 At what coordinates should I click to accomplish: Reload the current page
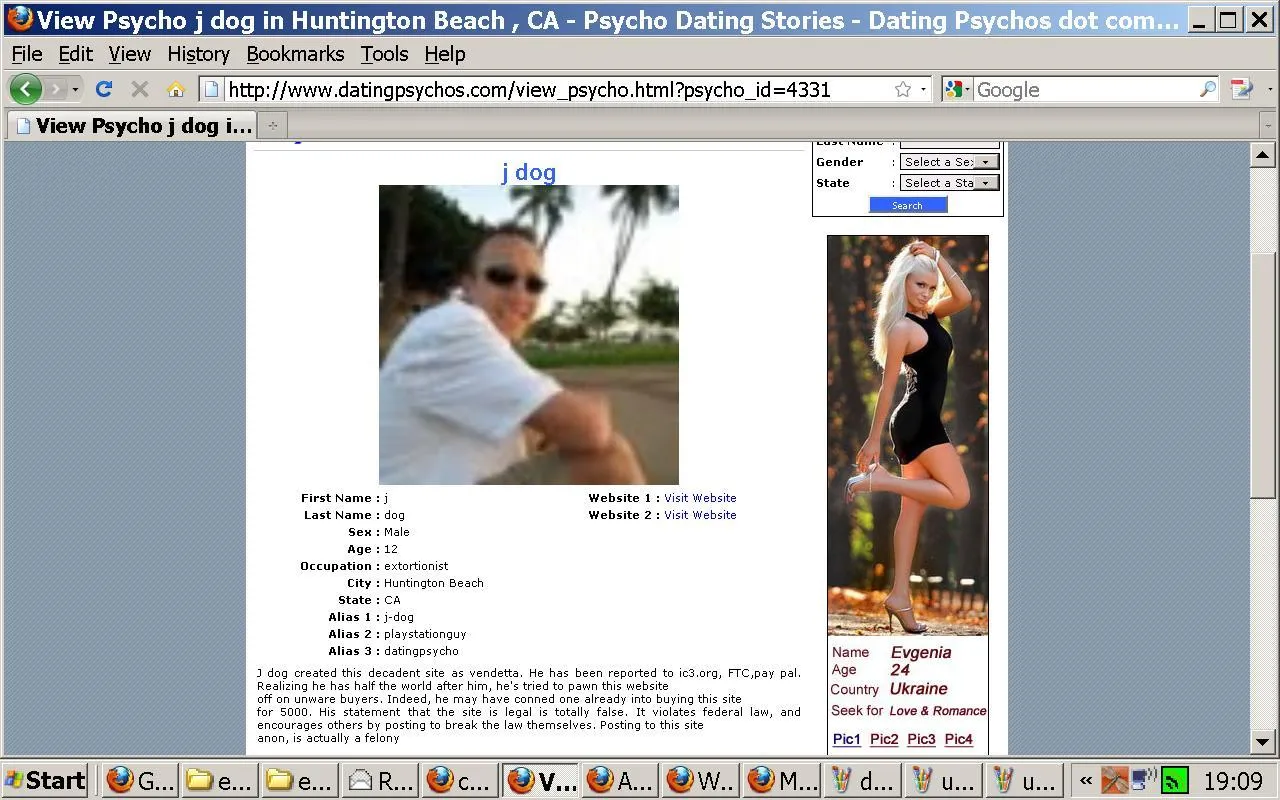click(x=103, y=89)
